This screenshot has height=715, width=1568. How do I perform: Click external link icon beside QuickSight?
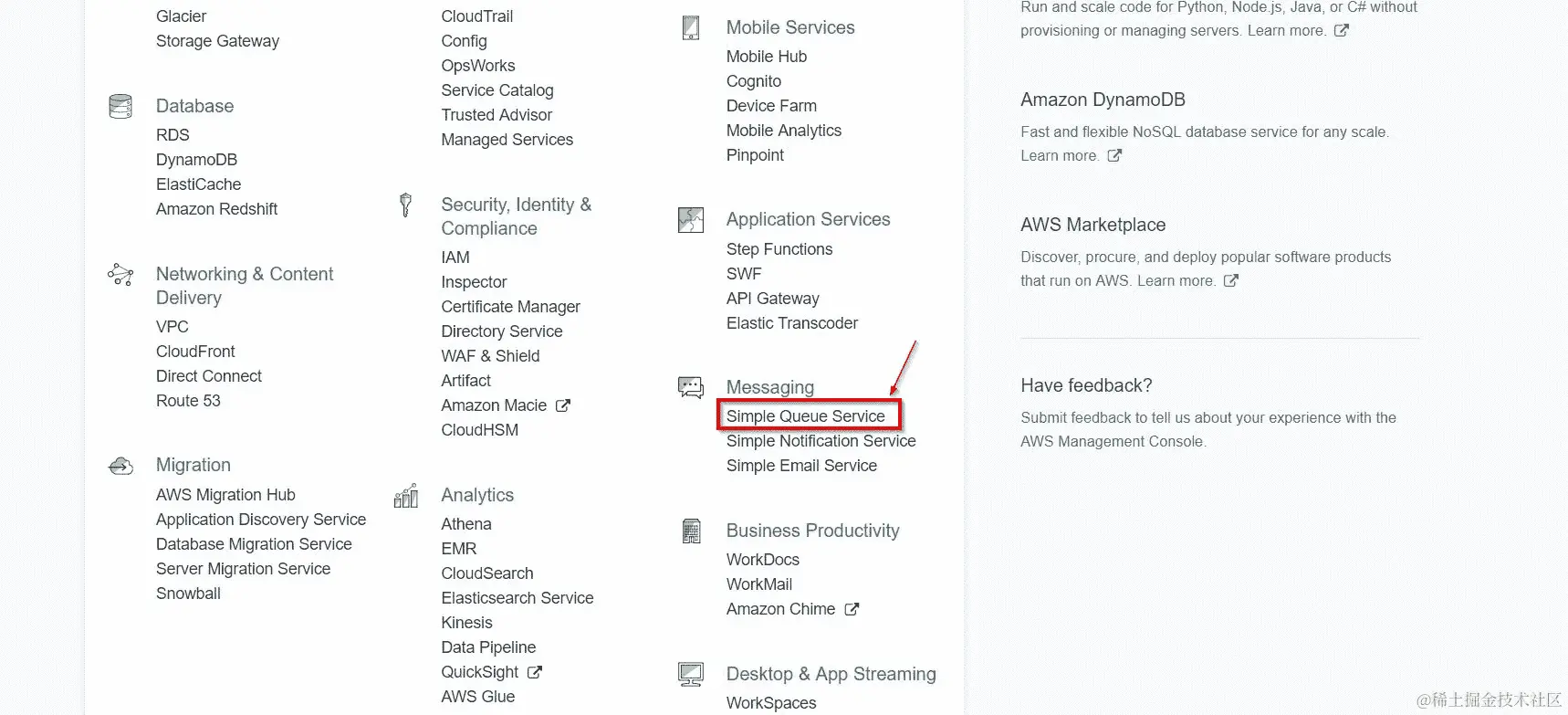[535, 672]
